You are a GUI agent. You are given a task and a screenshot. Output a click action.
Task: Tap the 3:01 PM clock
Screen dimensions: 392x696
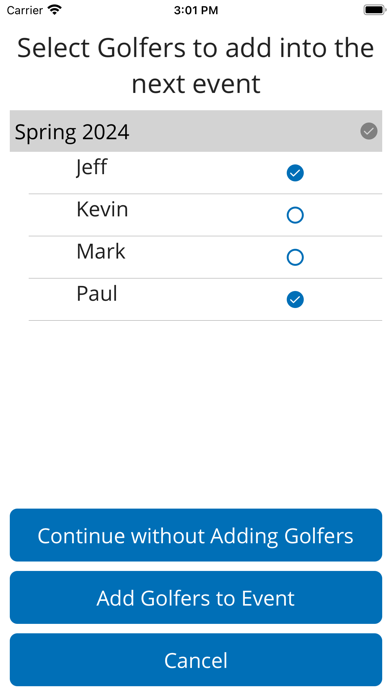pyautogui.click(x=196, y=10)
